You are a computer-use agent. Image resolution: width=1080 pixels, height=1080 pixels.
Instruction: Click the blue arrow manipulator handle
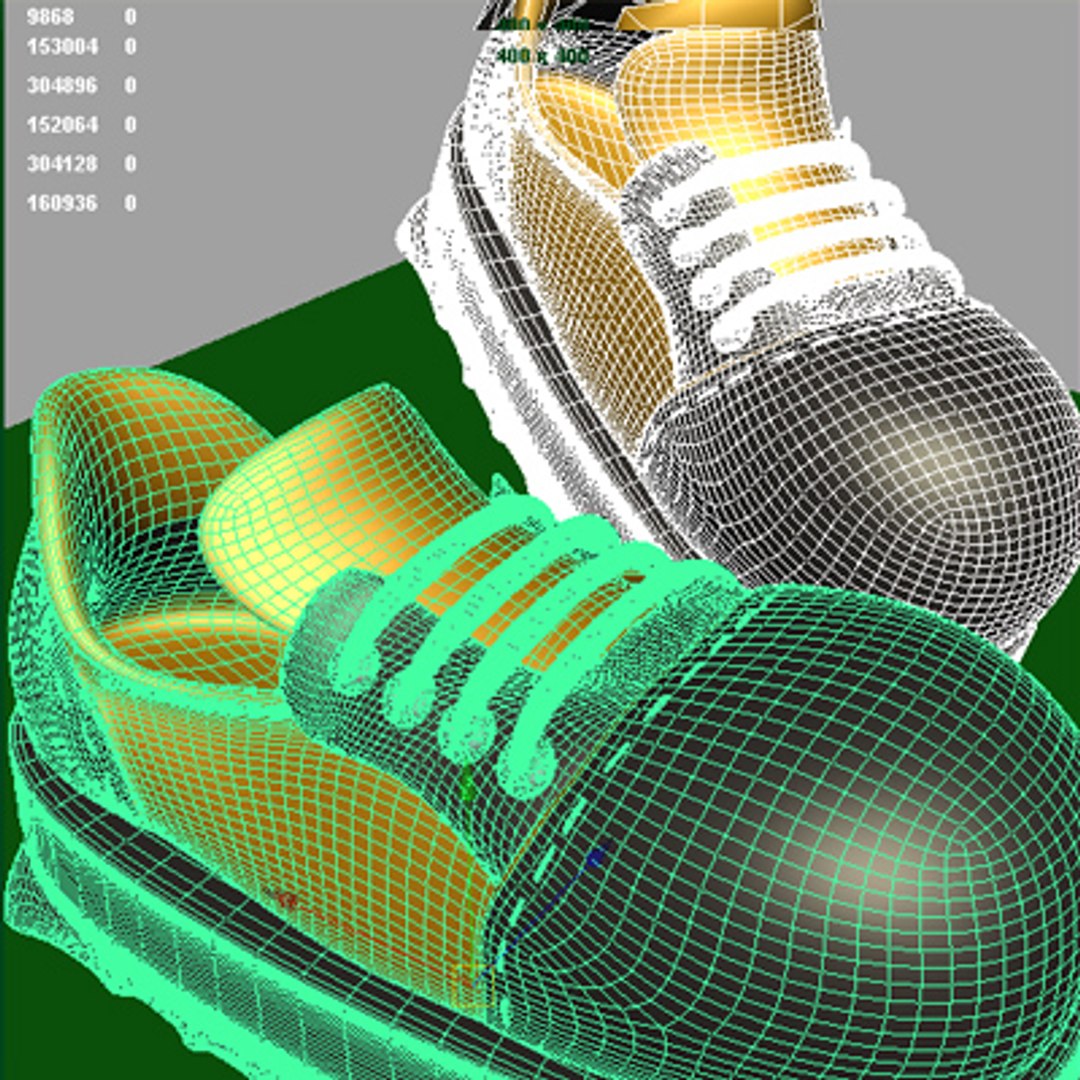click(x=596, y=856)
